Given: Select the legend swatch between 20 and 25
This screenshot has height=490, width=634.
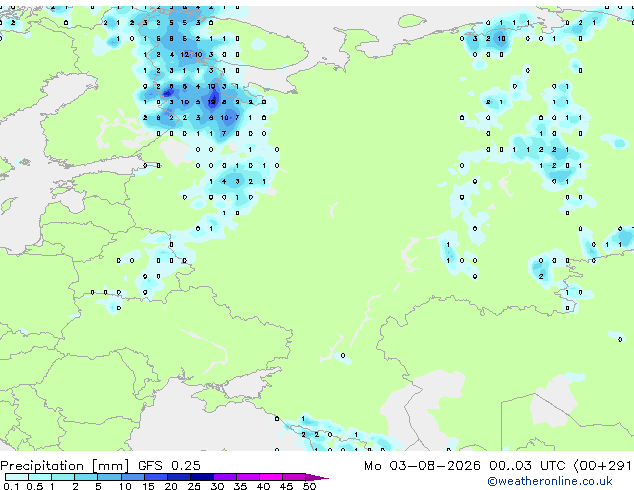Looking at the screenshot, I should [x=179, y=477].
